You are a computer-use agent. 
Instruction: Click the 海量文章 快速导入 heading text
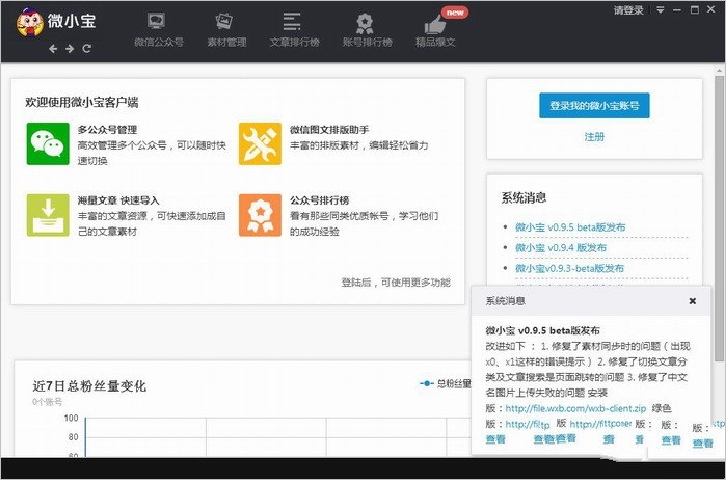click(x=118, y=200)
